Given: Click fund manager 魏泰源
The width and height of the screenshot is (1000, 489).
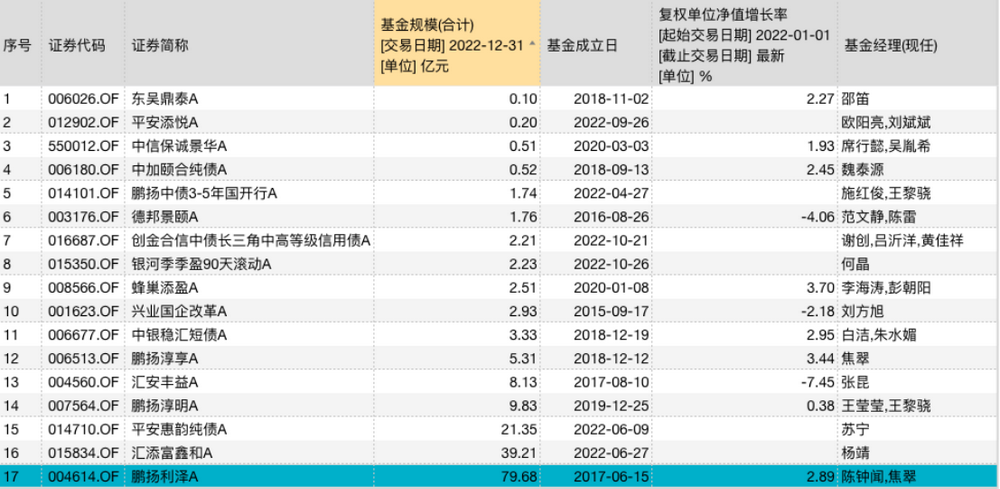Looking at the screenshot, I should pyautogui.click(x=862, y=170).
